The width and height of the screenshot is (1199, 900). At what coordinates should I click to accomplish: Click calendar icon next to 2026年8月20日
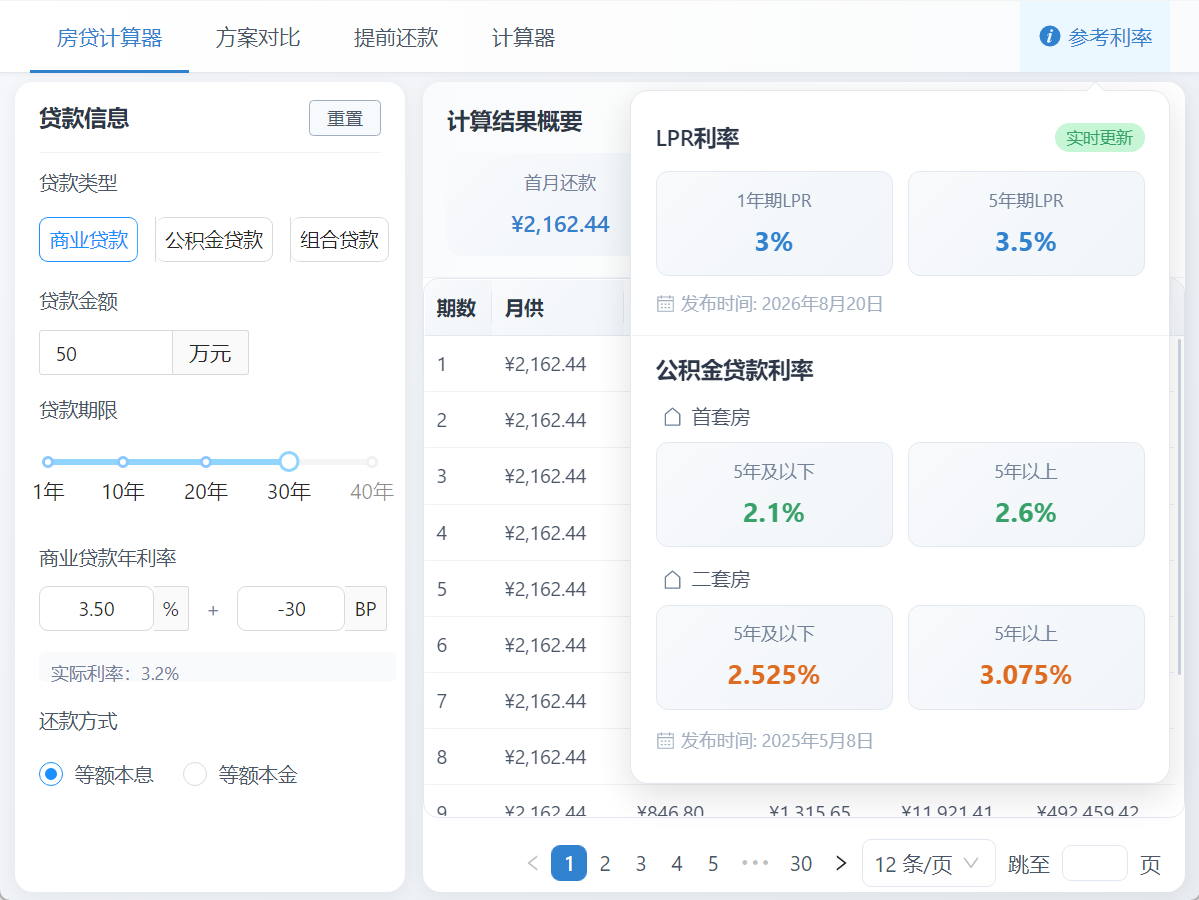pyautogui.click(x=665, y=304)
